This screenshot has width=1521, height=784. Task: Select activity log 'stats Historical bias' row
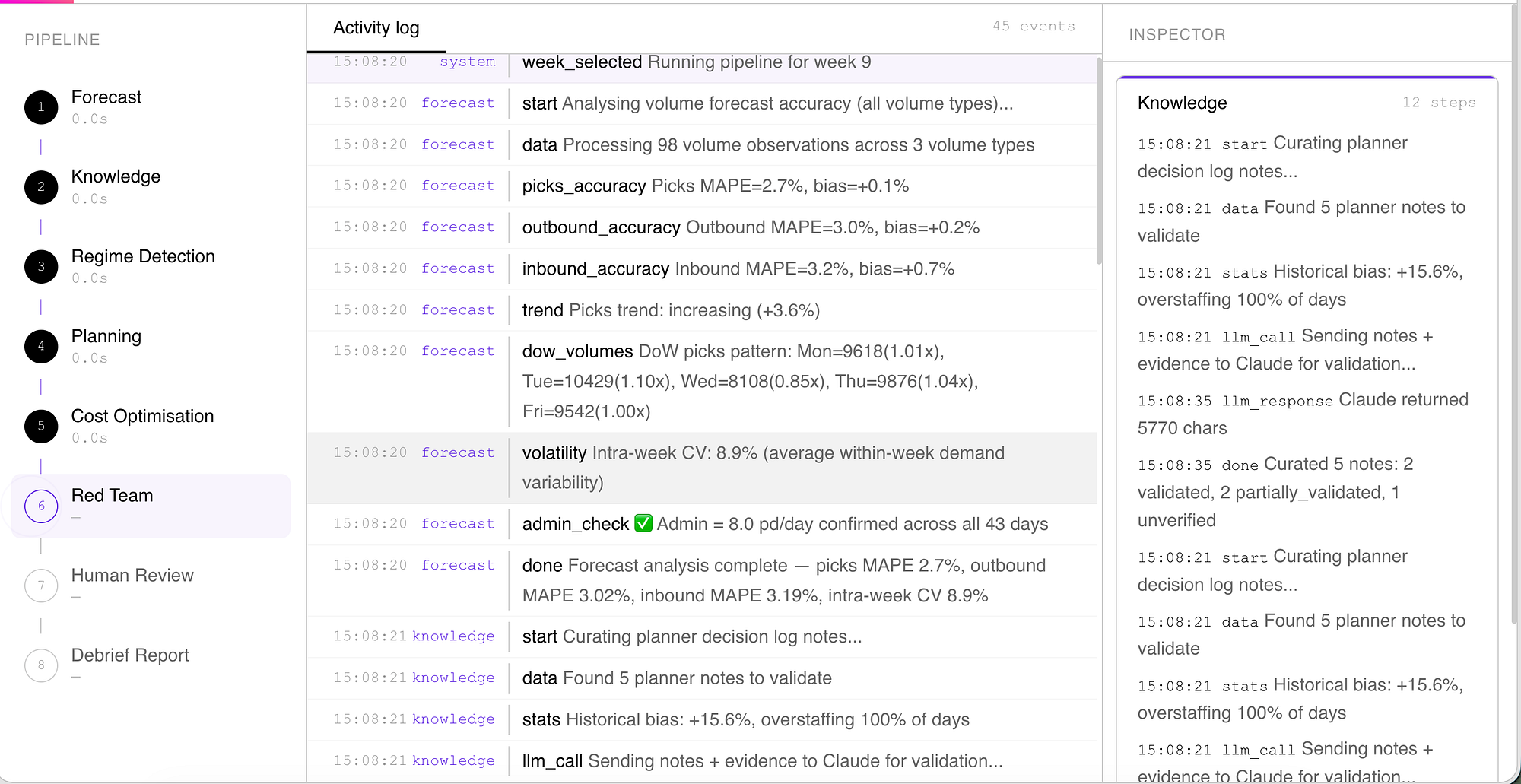click(702, 719)
